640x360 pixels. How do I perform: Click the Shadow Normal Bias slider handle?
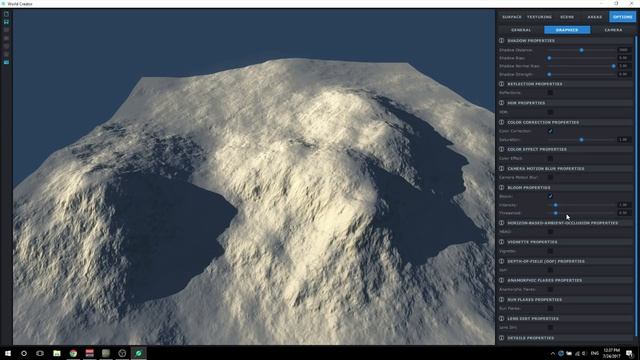613,66
